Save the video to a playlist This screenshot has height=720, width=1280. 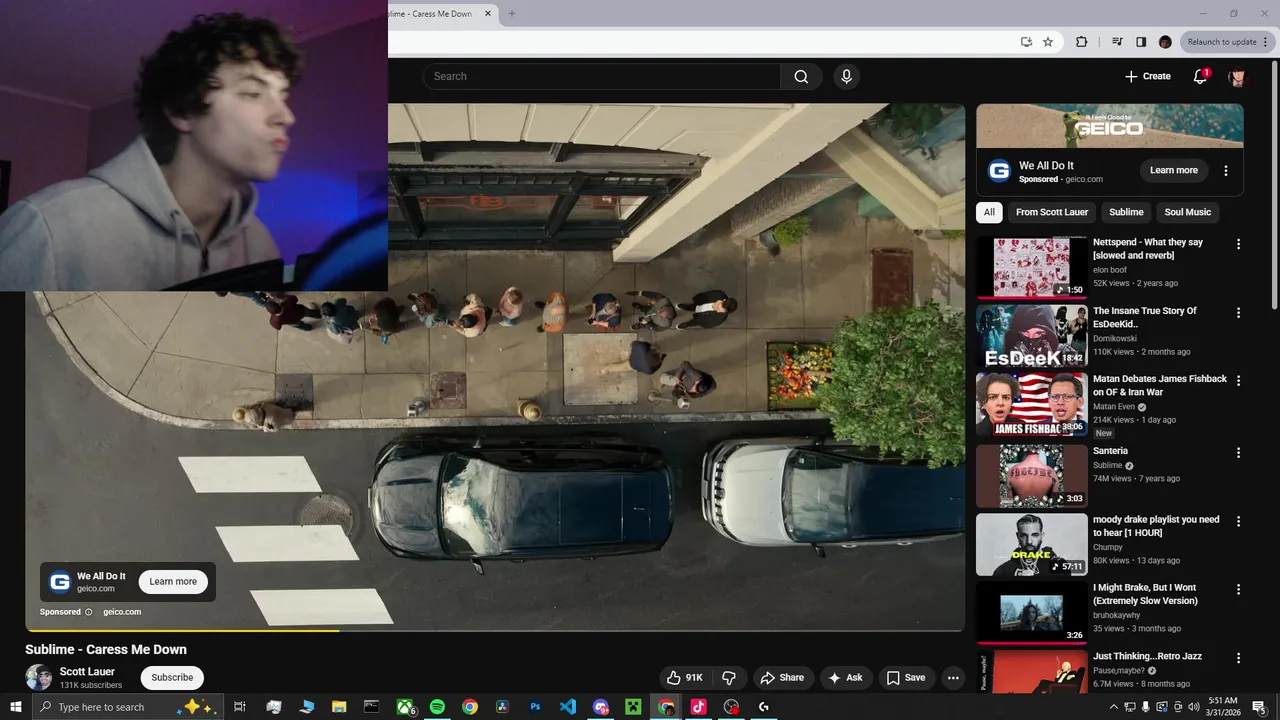pyautogui.click(x=905, y=677)
